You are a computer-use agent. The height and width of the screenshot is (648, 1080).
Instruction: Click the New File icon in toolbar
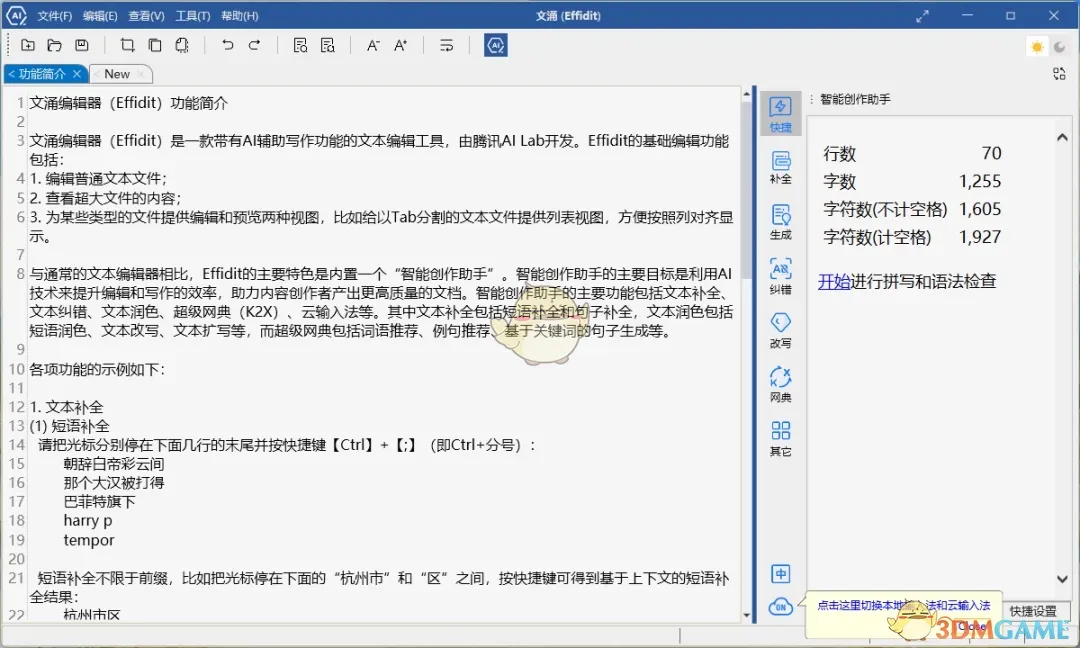pos(28,45)
